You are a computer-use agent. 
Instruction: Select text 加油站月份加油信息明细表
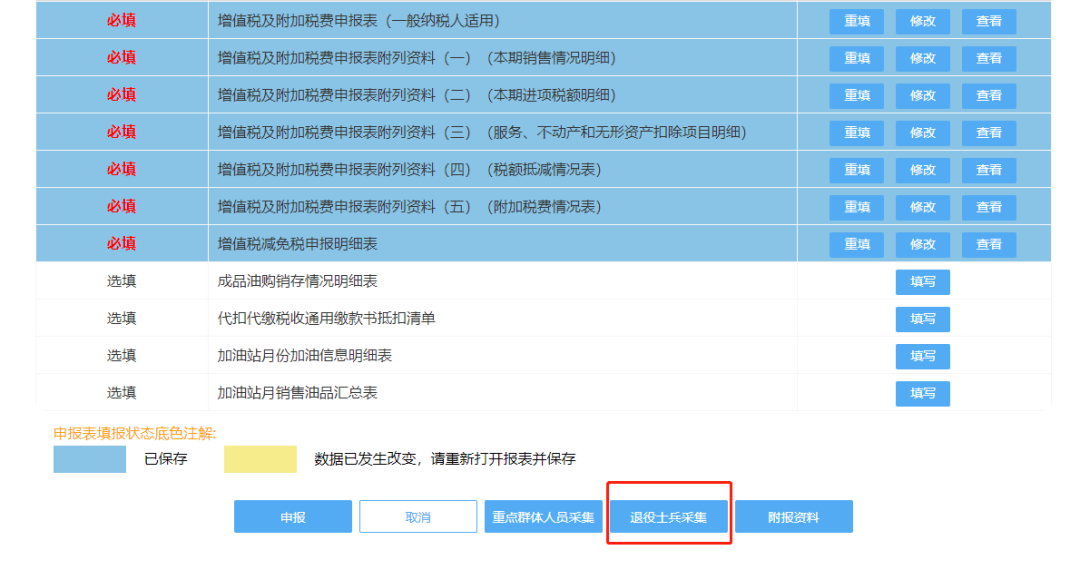pos(304,355)
